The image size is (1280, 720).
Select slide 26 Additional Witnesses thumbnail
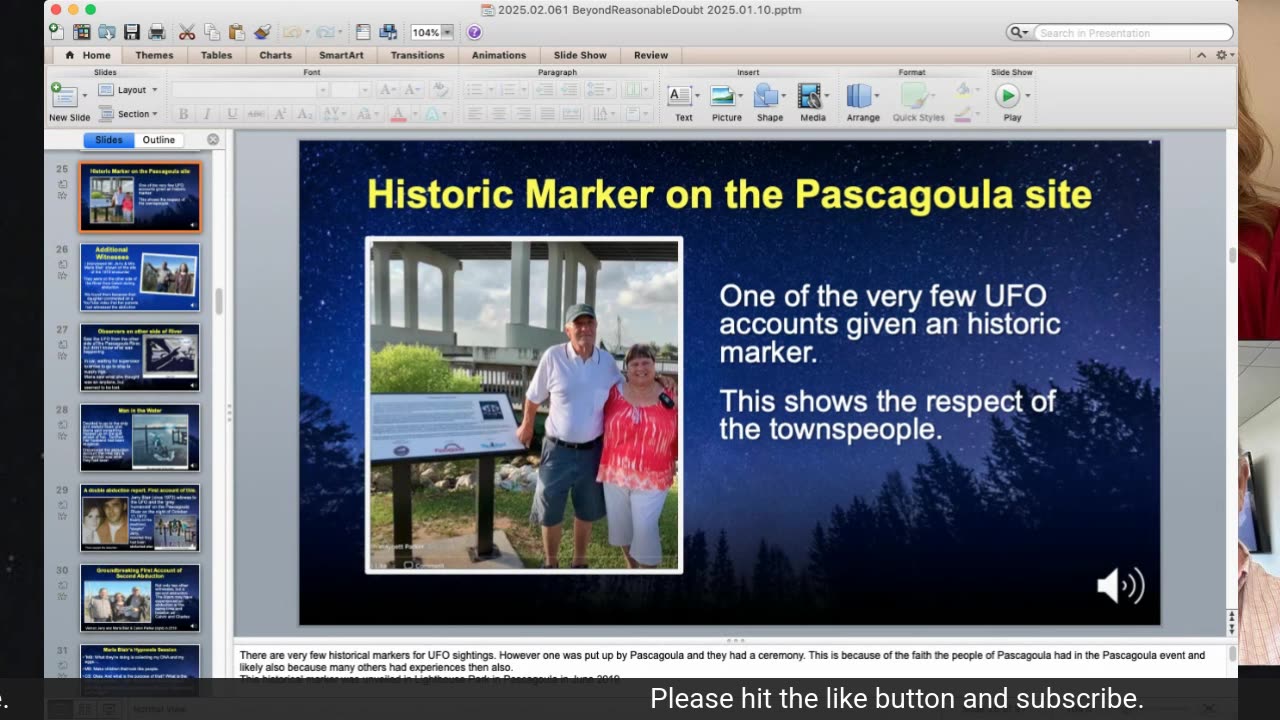tap(140, 277)
